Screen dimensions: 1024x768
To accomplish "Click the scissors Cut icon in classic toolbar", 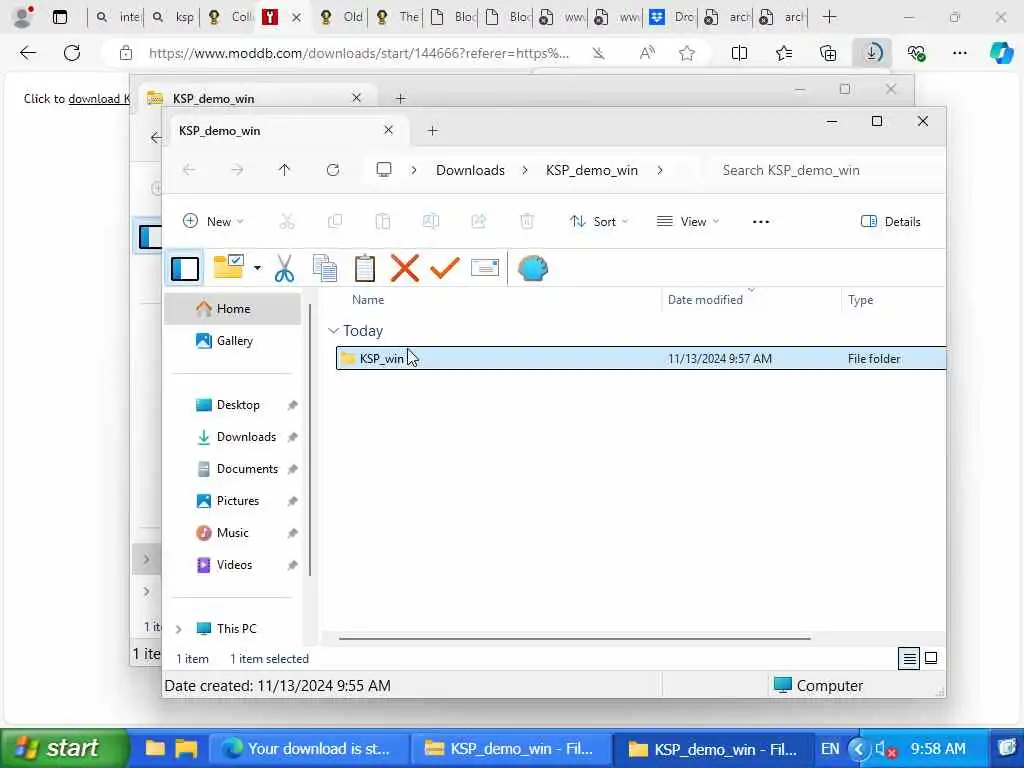I will 284,268.
